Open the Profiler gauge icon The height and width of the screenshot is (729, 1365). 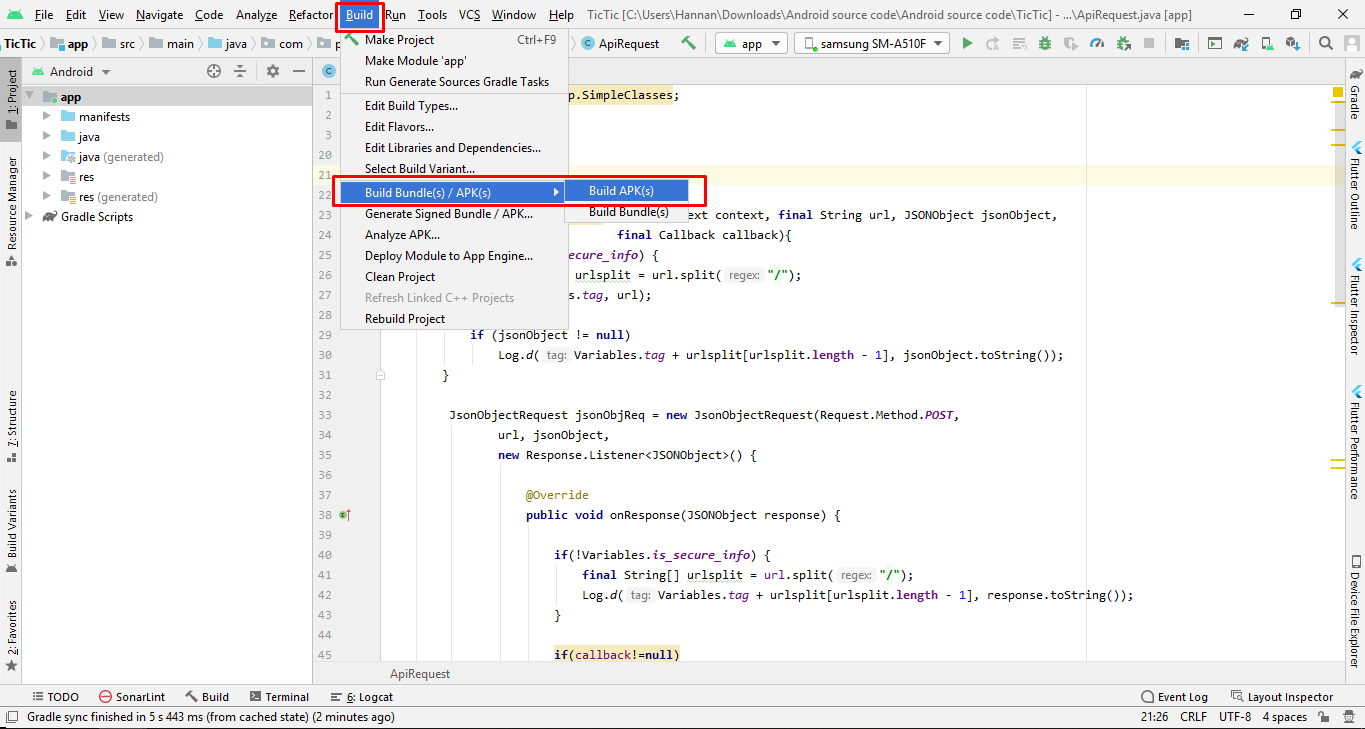point(1097,44)
